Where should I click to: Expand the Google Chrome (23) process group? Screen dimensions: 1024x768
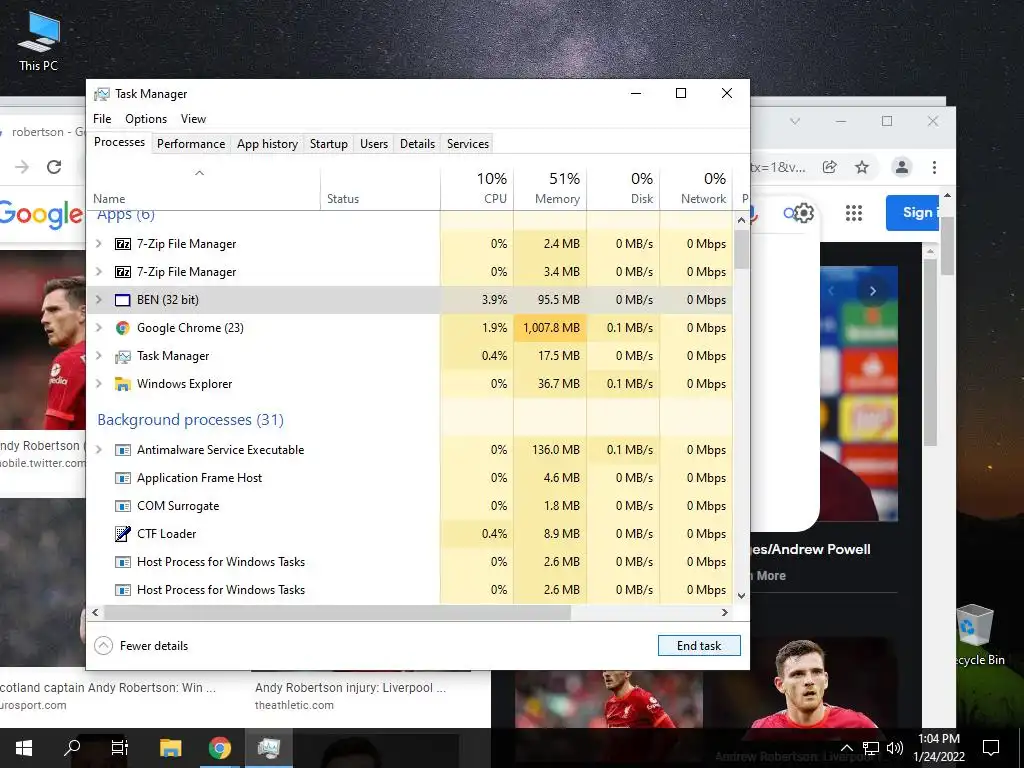point(99,328)
